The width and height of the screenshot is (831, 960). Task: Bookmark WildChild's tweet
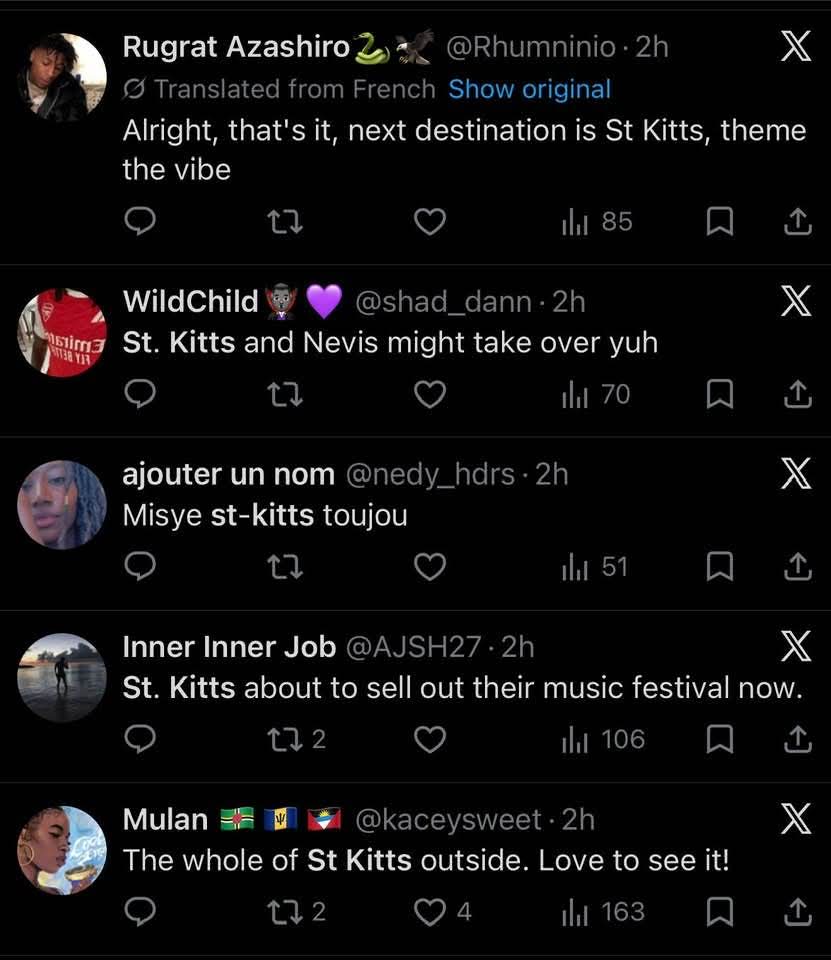click(x=720, y=395)
